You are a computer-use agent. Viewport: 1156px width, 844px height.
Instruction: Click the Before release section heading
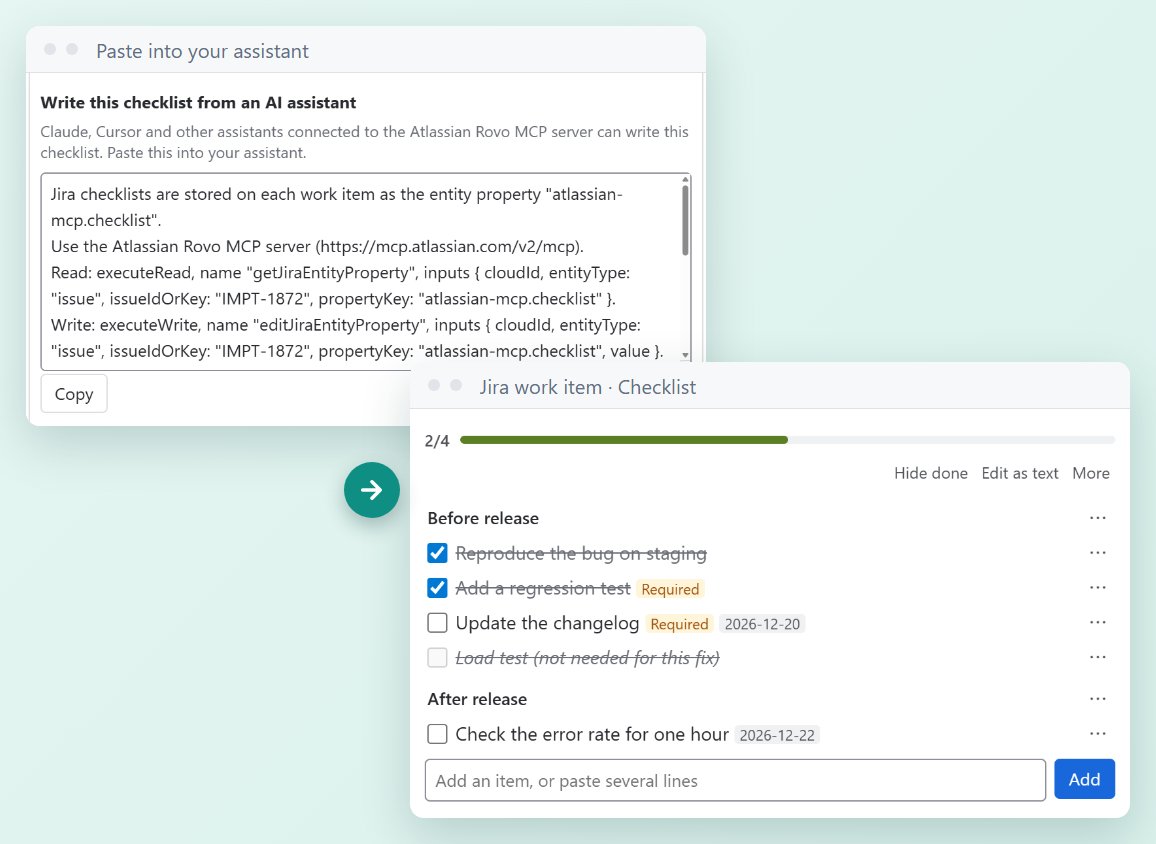[x=483, y=518]
